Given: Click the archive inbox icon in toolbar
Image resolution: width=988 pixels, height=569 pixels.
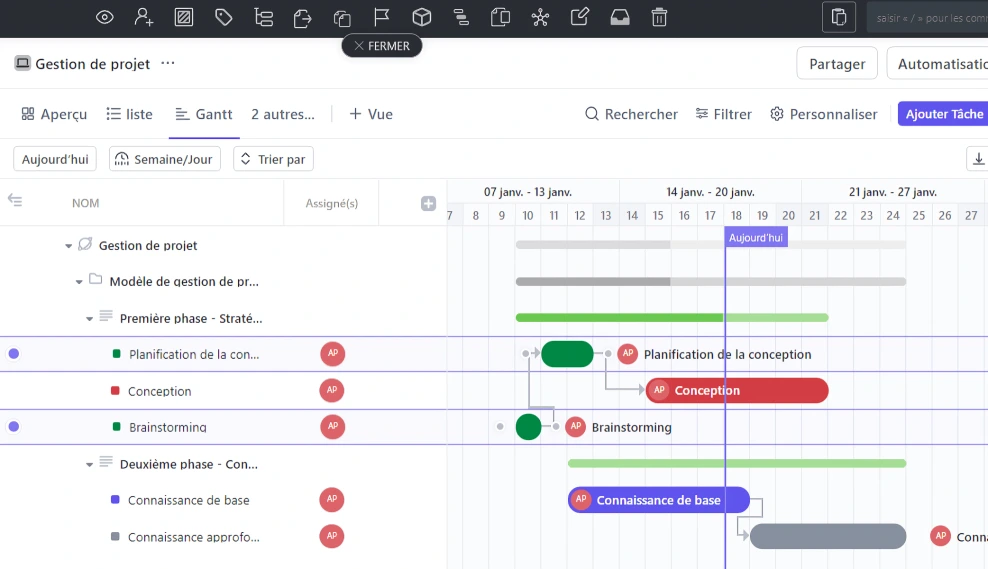Looking at the screenshot, I should point(620,18).
